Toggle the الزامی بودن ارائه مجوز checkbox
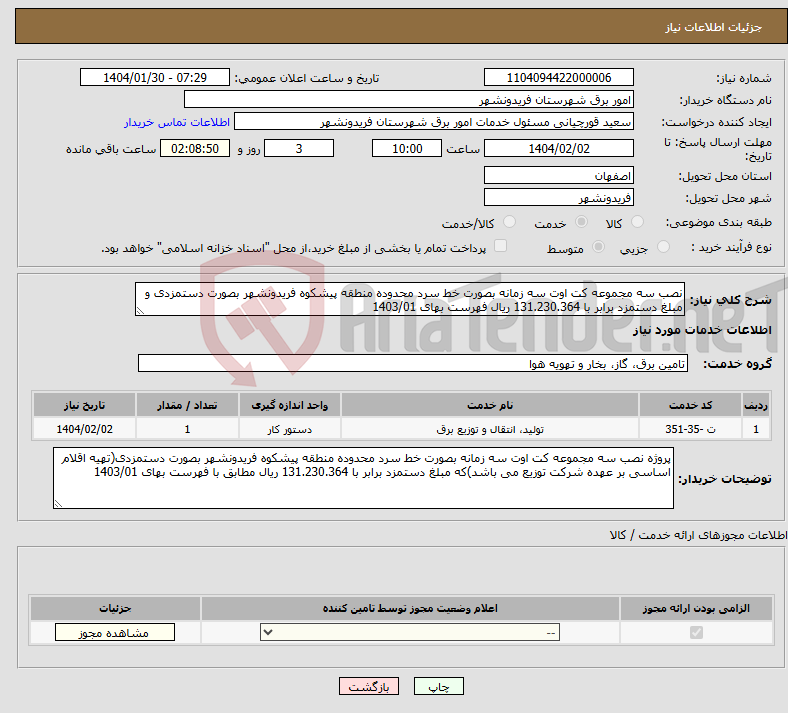 pyautogui.click(x=696, y=632)
